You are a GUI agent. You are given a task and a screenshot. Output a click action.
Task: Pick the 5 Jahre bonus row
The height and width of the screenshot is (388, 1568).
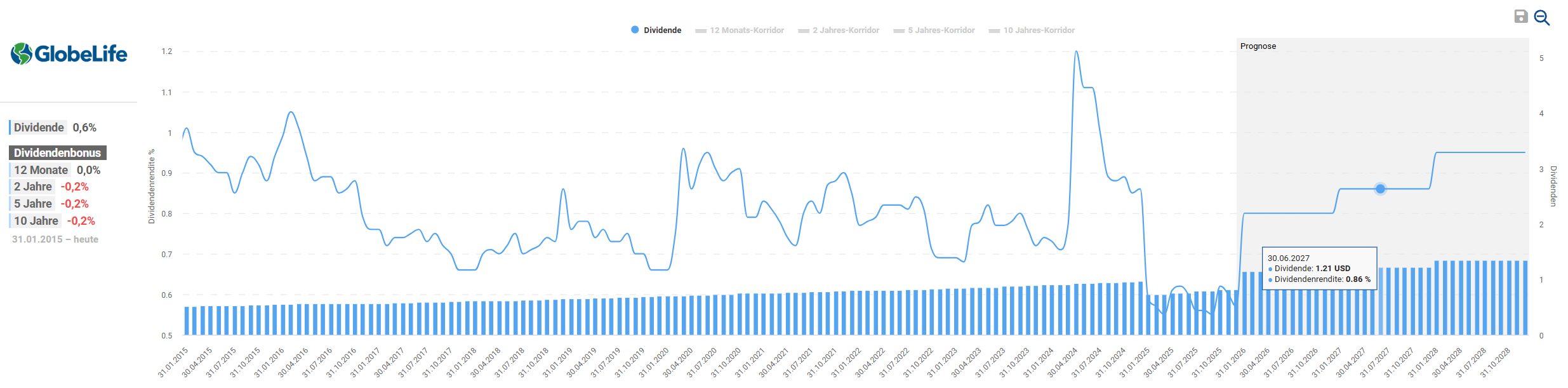click(x=51, y=204)
